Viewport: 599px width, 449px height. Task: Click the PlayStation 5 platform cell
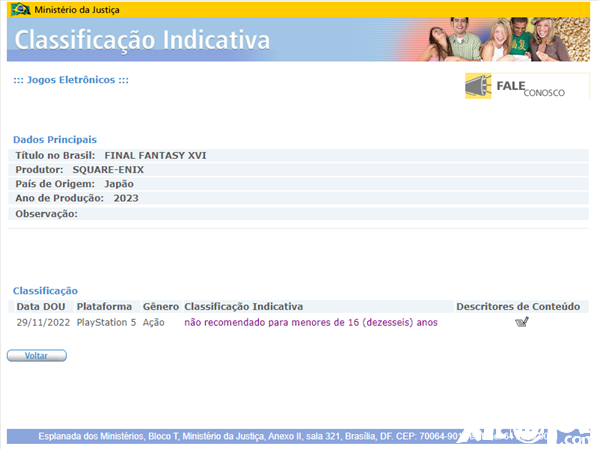click(106, 323)
